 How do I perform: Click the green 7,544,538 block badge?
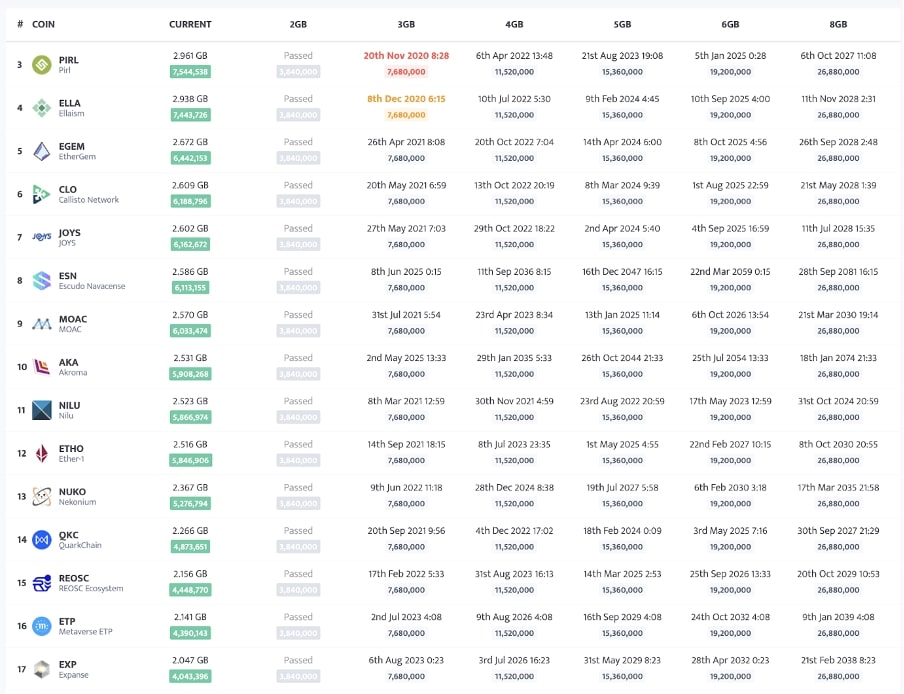coord(190,72)
